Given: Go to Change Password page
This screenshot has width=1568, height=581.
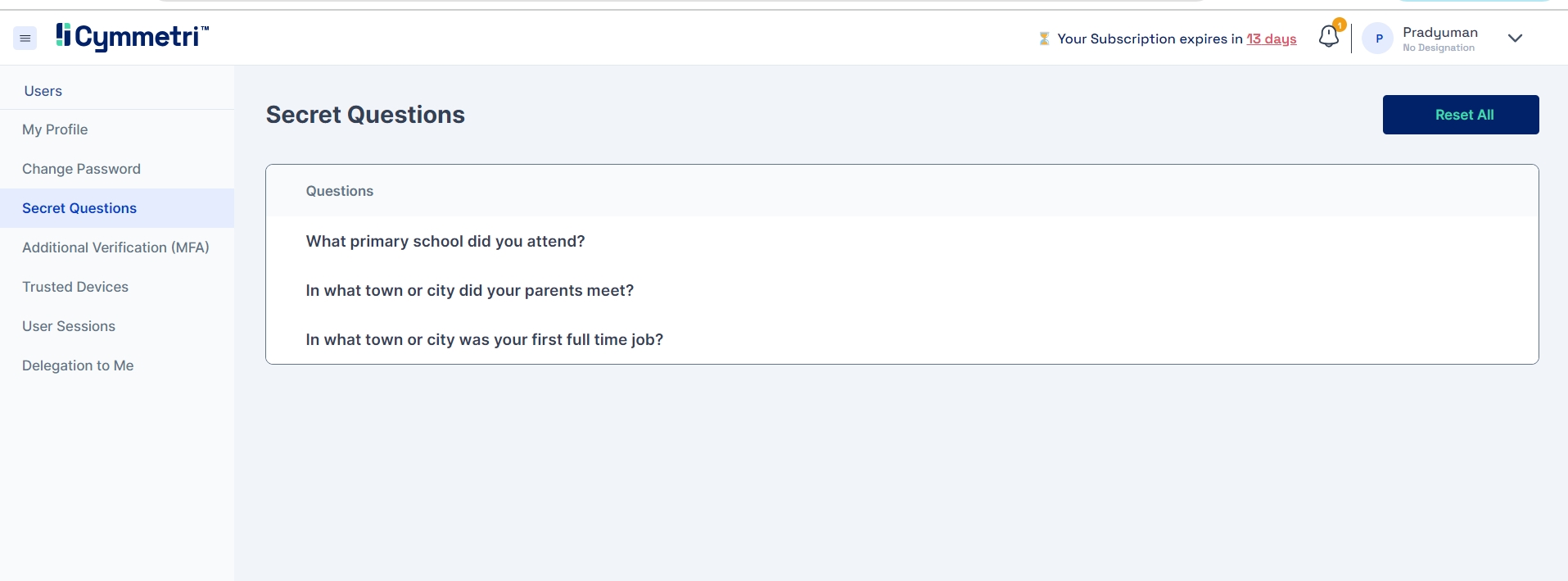Looking at the screenshot, I should point(81,169).
